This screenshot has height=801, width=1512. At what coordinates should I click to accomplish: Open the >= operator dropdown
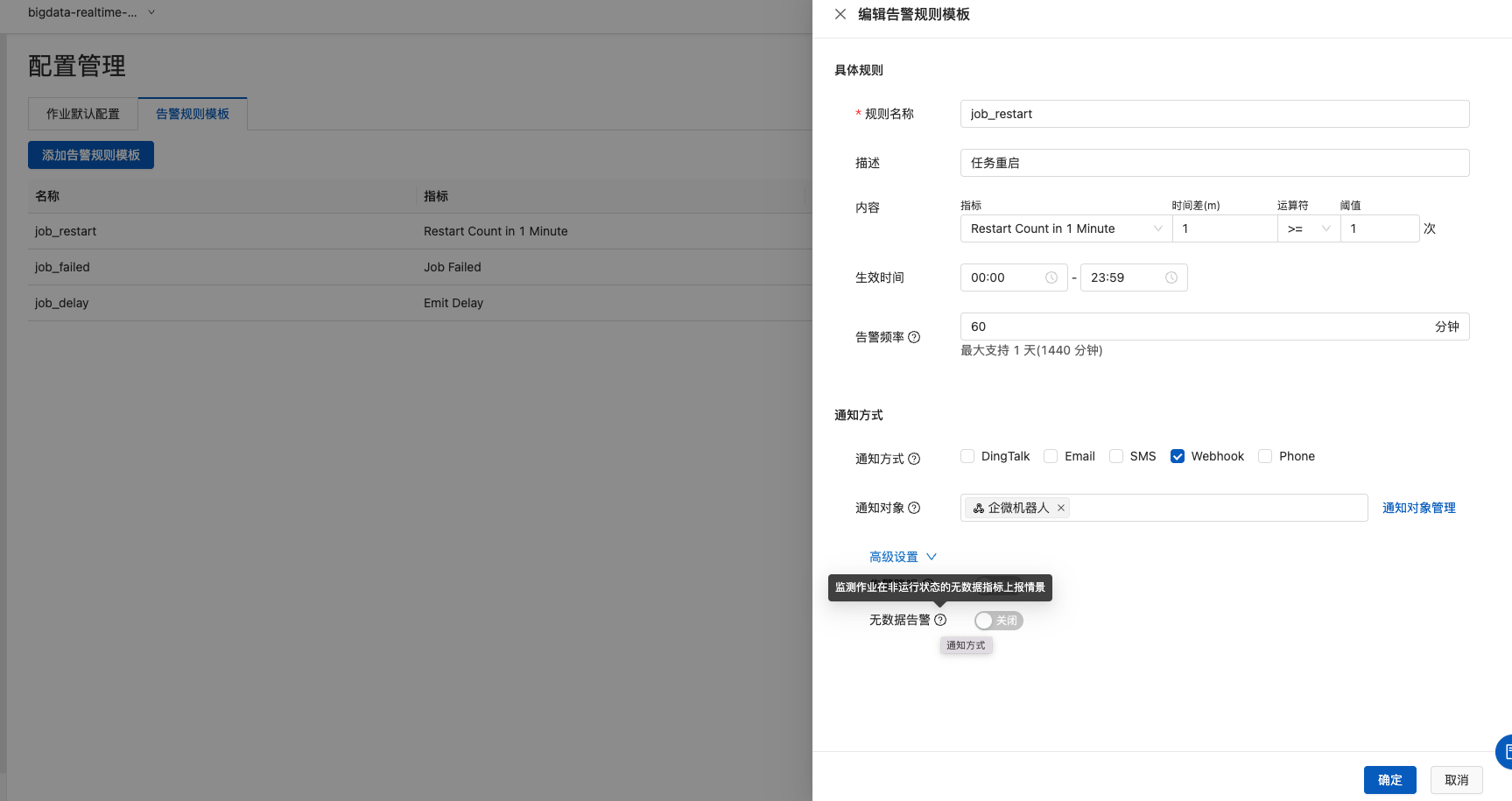point(1309,228)
